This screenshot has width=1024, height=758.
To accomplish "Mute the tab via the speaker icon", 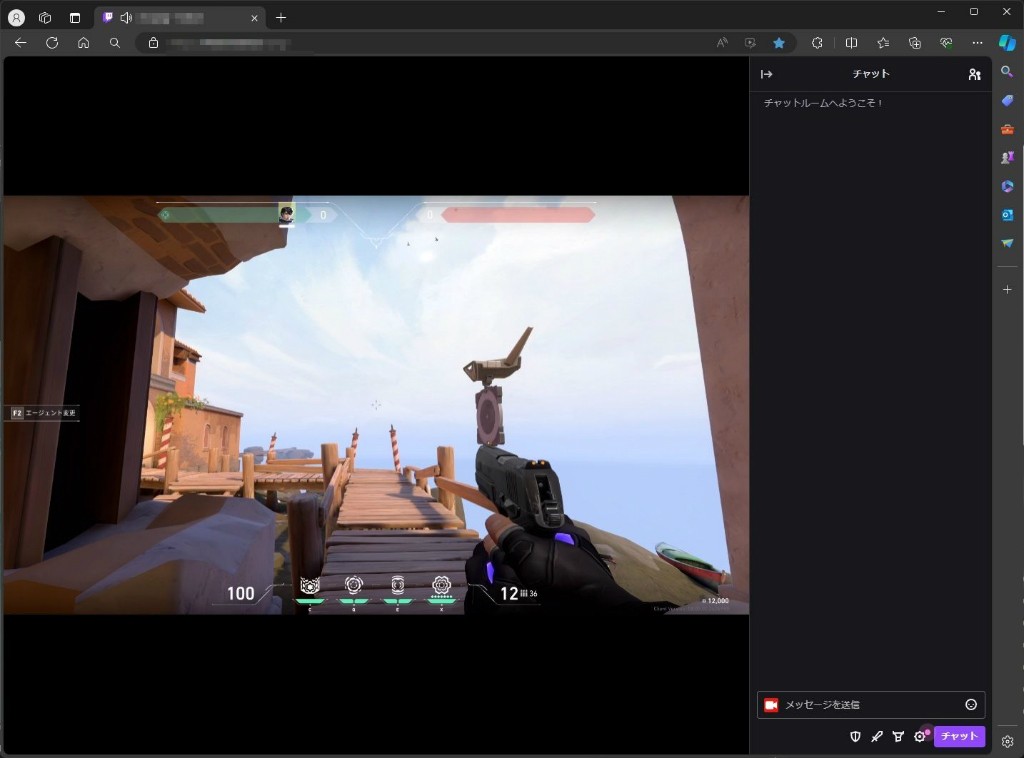I will (126, 18).
